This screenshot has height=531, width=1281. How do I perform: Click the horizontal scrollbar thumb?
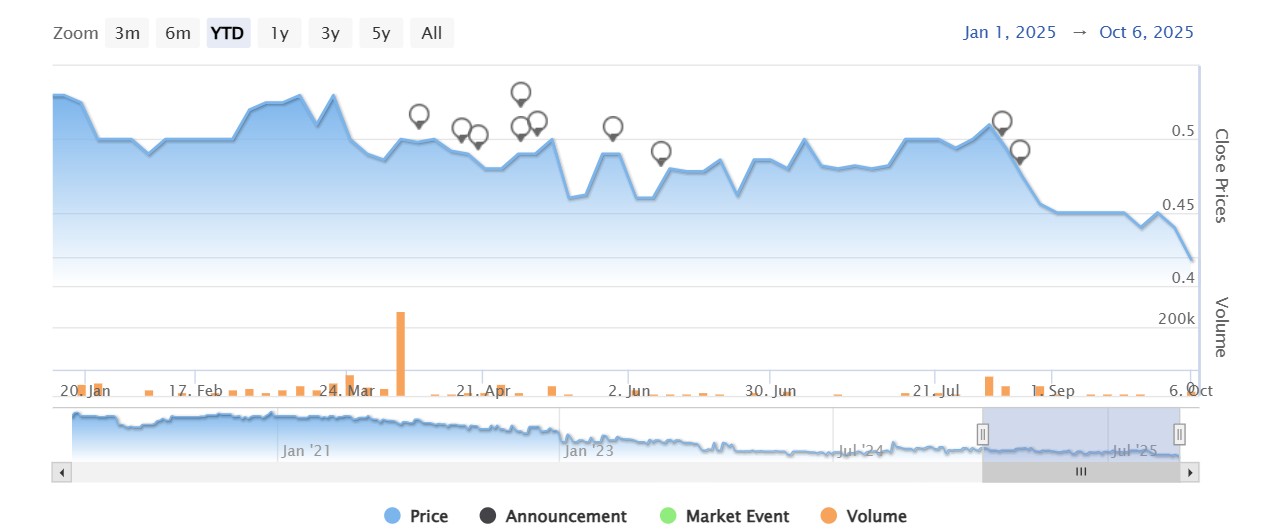click(x=1080, y=472)
